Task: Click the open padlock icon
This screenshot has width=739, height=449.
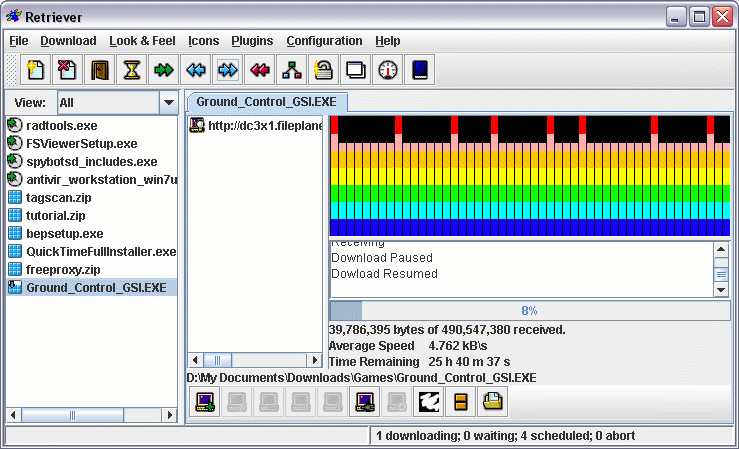Action: [x=324, y=70]
